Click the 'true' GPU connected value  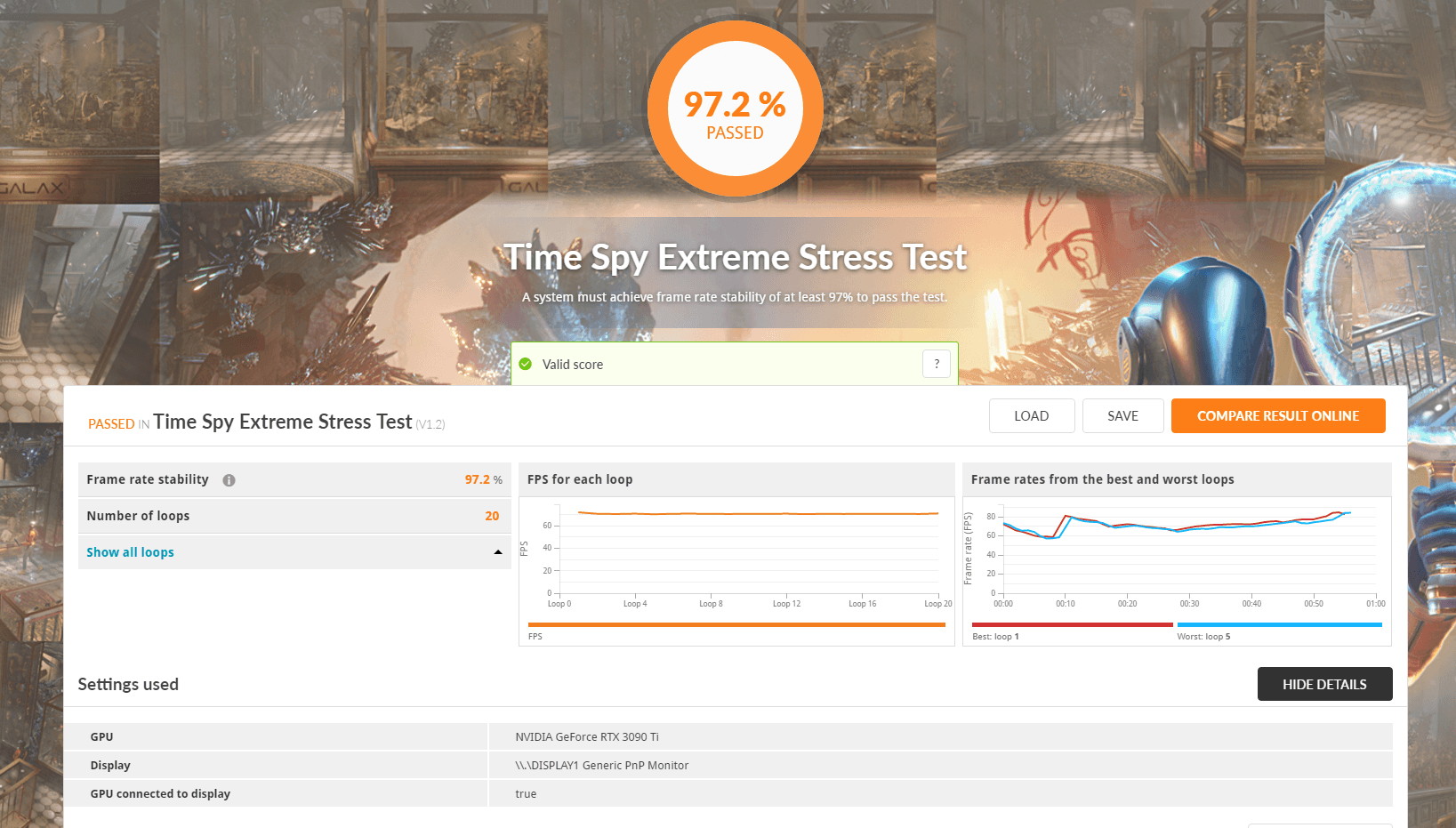click(526, 793)
